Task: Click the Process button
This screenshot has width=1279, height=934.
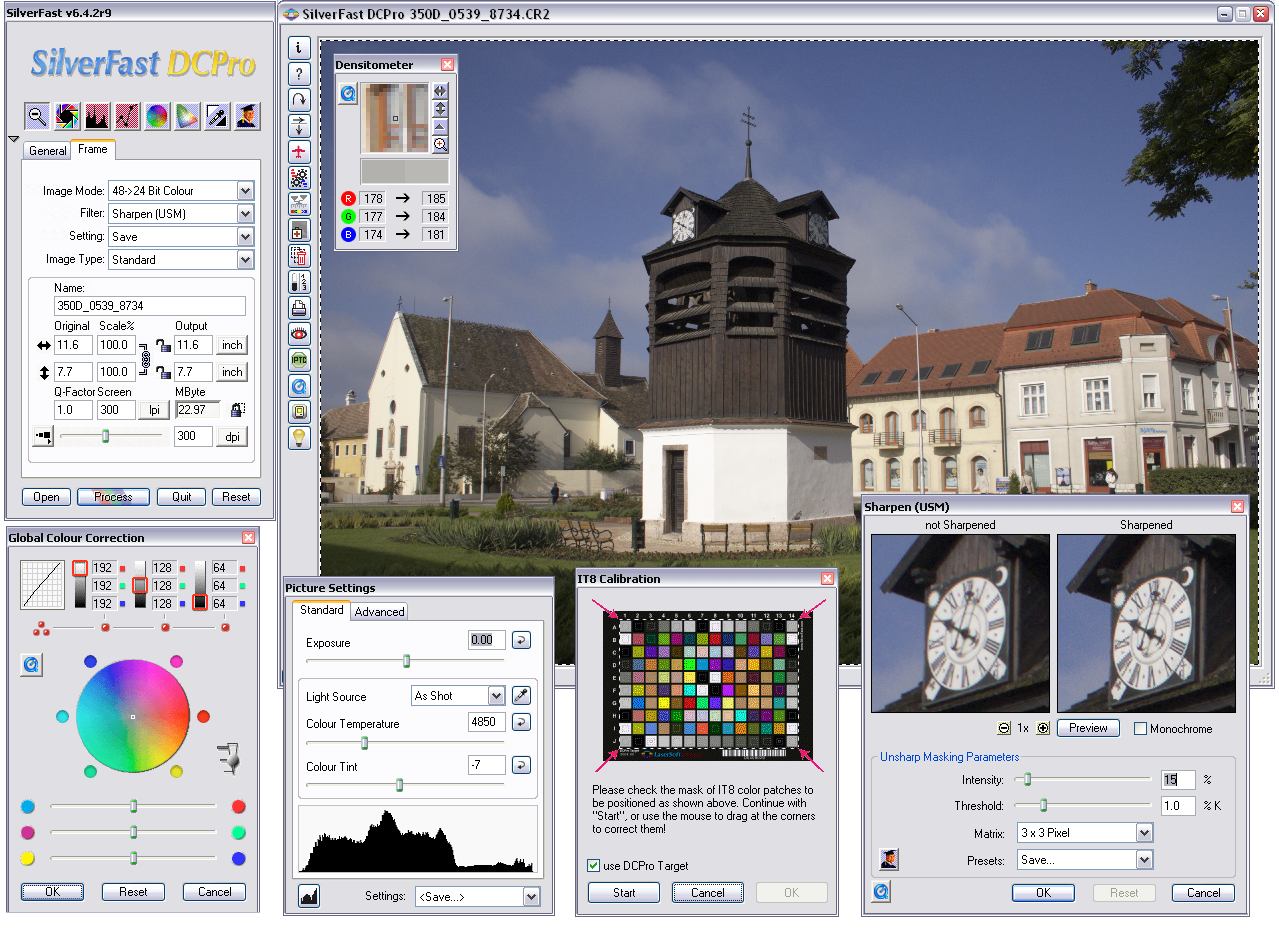Action: tap(113, 497)
